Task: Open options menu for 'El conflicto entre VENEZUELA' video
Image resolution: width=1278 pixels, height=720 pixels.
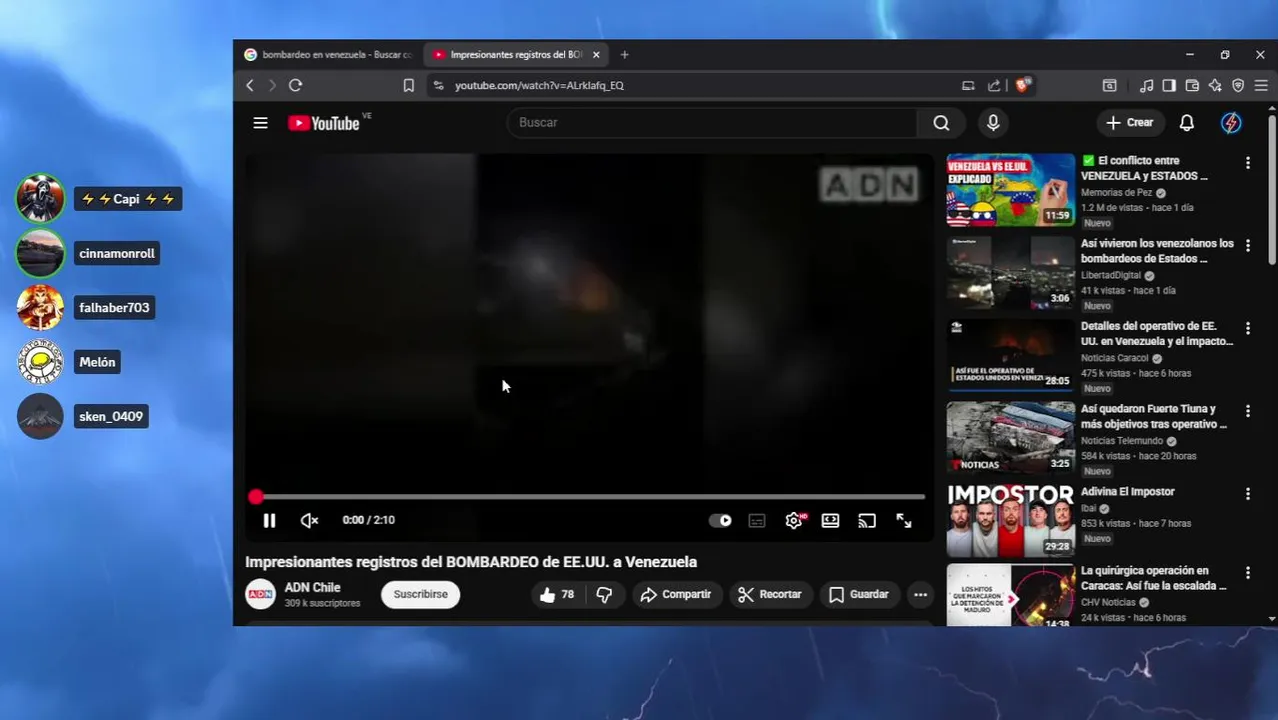Action: (1247, 162)
